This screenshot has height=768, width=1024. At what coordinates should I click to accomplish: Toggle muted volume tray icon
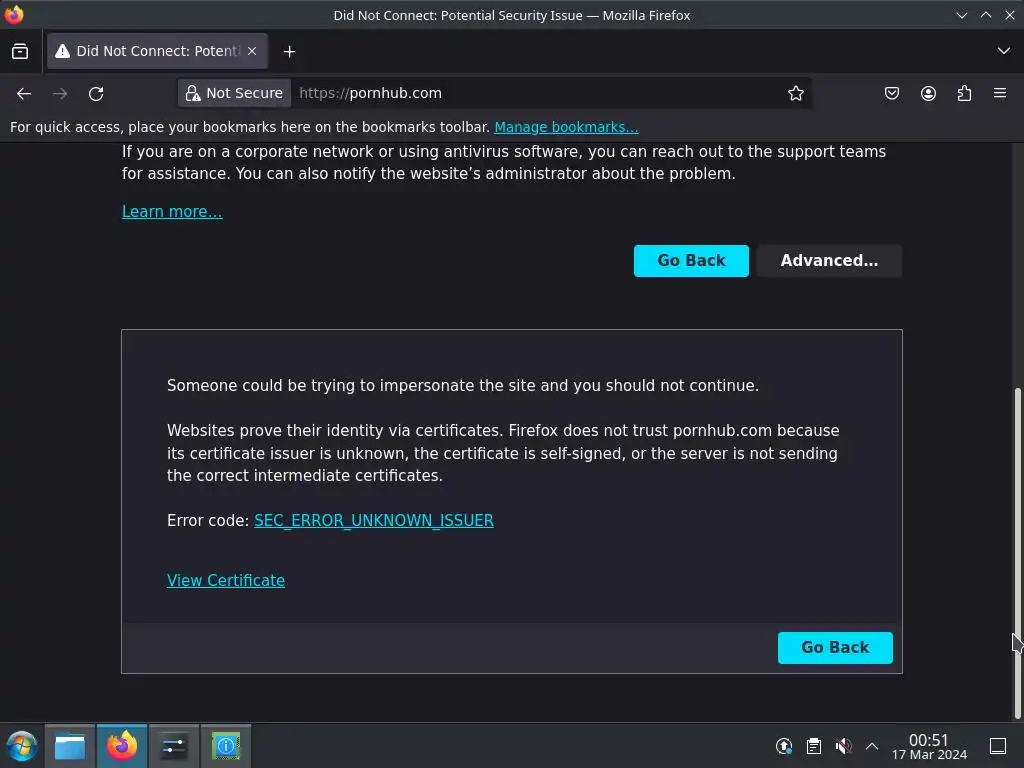pyautogui.click(x=843, y=746)
